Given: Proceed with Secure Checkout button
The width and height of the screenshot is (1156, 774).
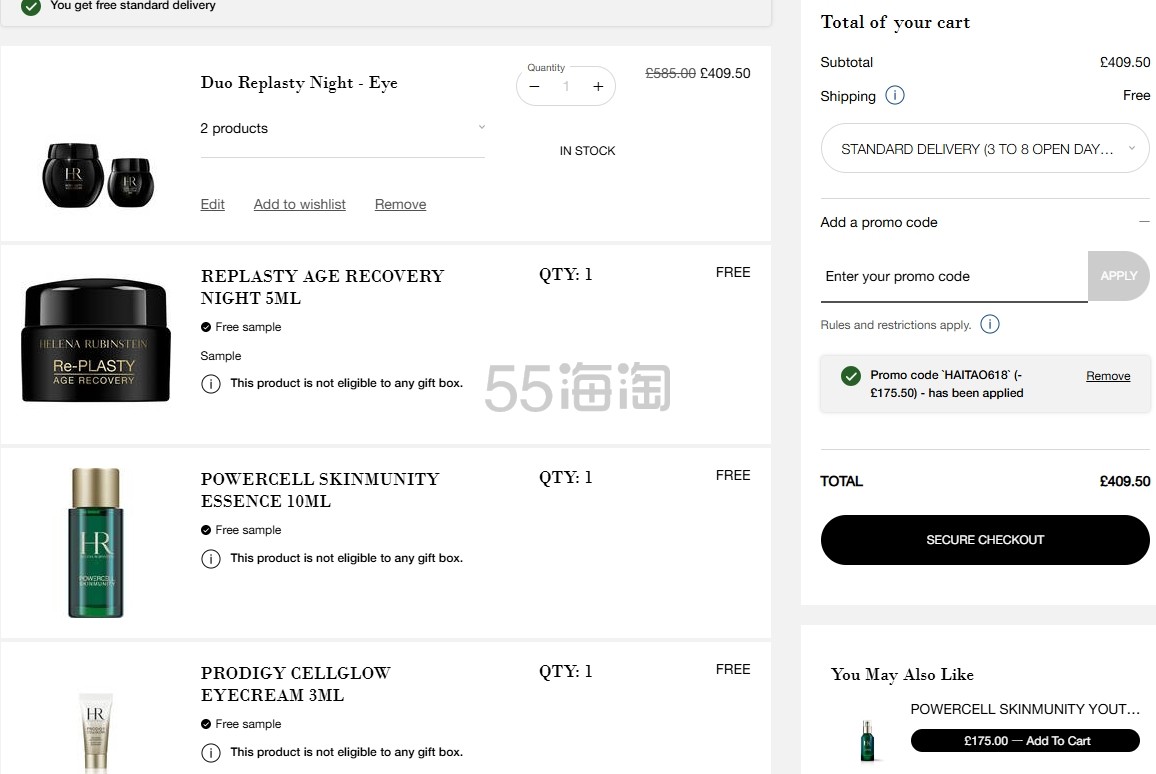Looking at the screenshot, I should 984,540.
